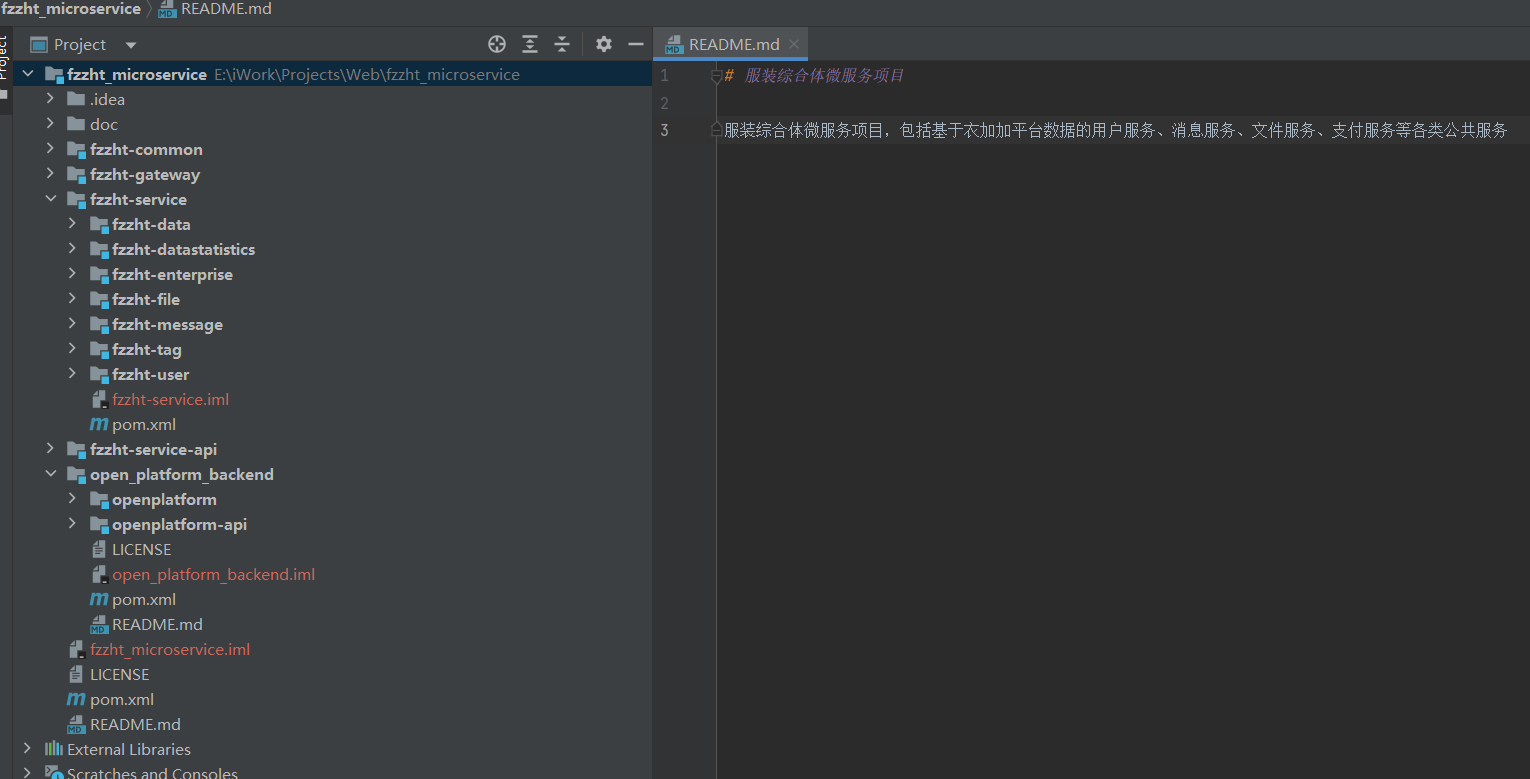Expand External Libraries node

coord(28,749)
